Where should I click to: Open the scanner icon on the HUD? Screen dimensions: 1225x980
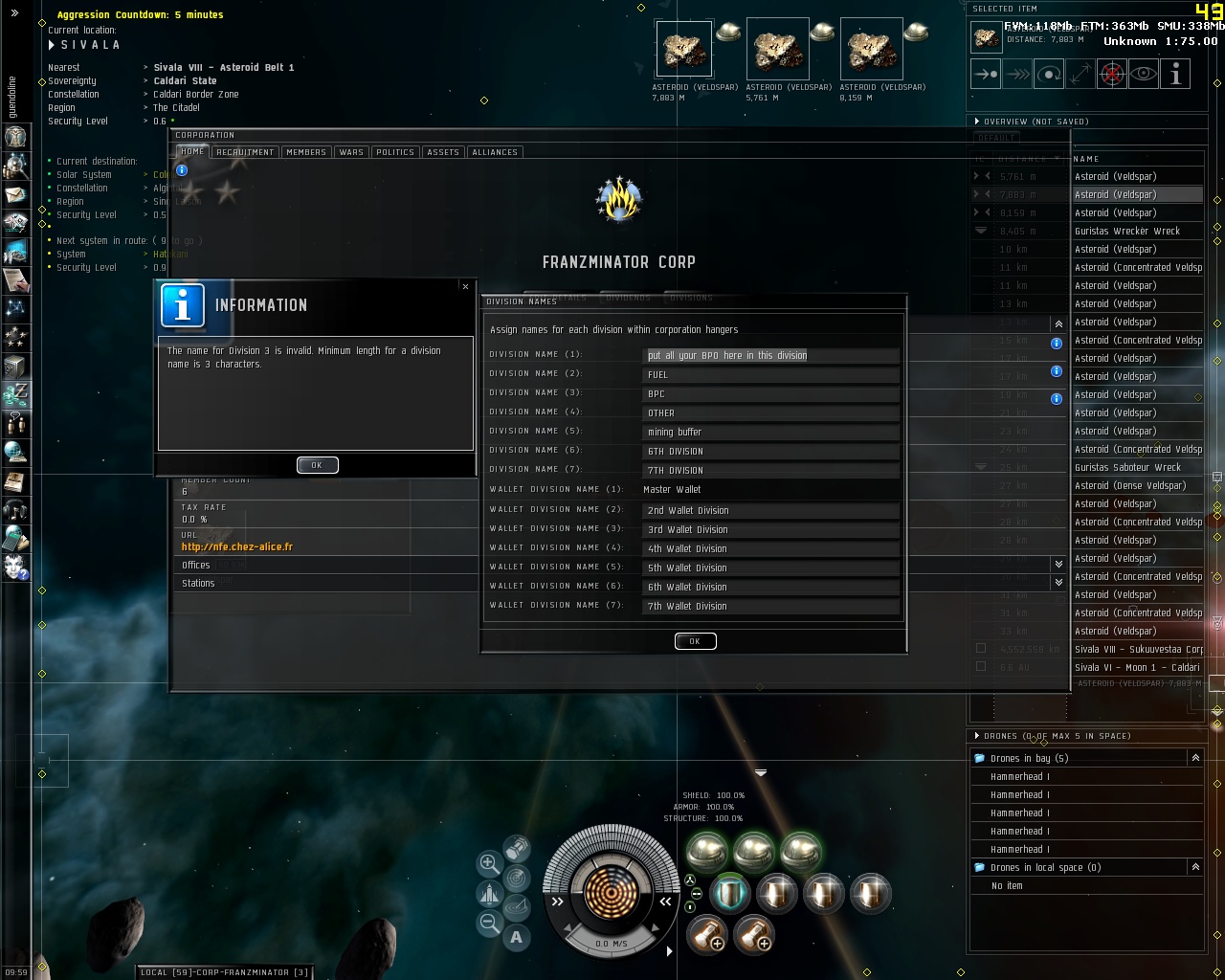[x=517, y=877]
